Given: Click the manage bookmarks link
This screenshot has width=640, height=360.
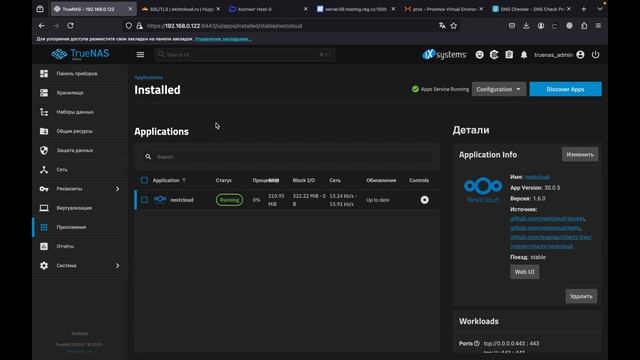Looking at the screenshot, I should click(223, 39).
